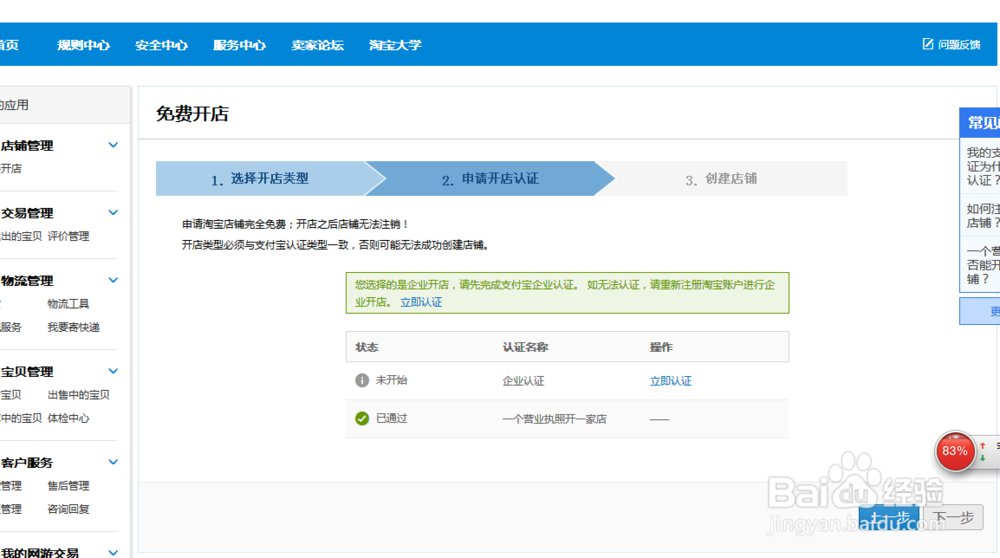Click the 下一步 button
The height and width of the screenshot is (558, 1000).
click(953, 518)
